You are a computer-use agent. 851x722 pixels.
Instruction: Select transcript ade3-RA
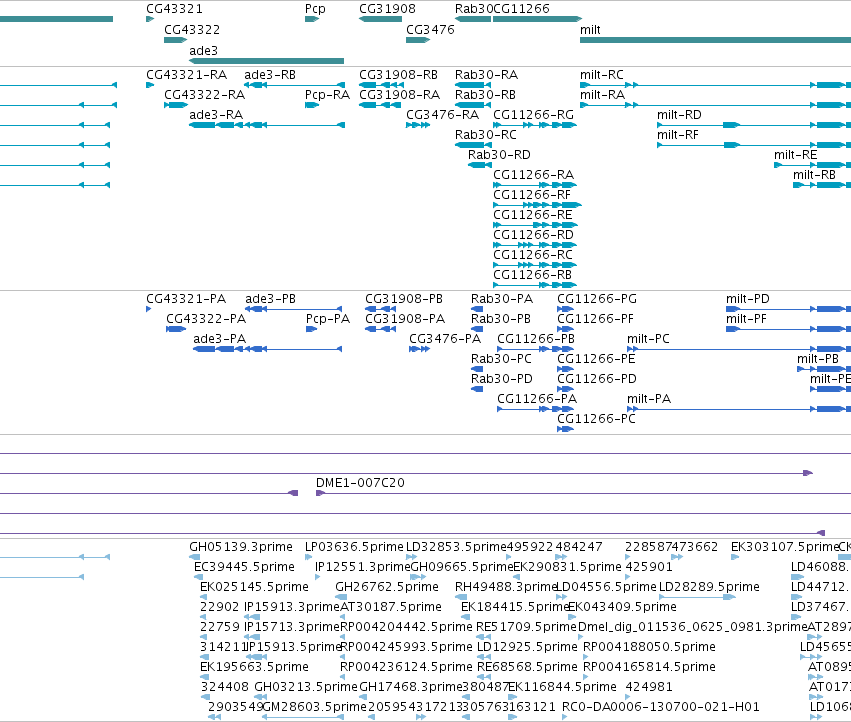click(x=266, y=125)
